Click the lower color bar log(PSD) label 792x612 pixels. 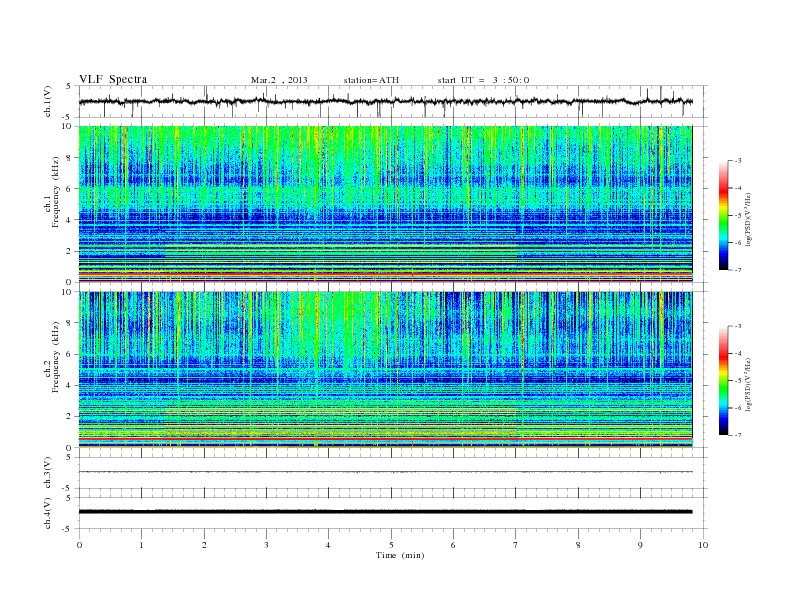point(750,385)
